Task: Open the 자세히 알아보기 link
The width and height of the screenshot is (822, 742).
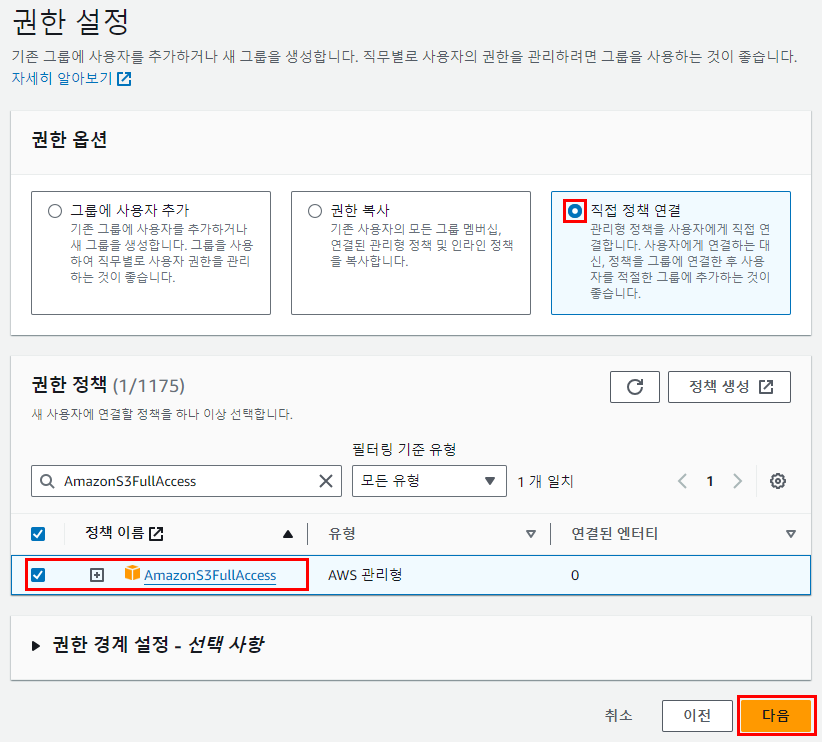Action: pos(71,79)
